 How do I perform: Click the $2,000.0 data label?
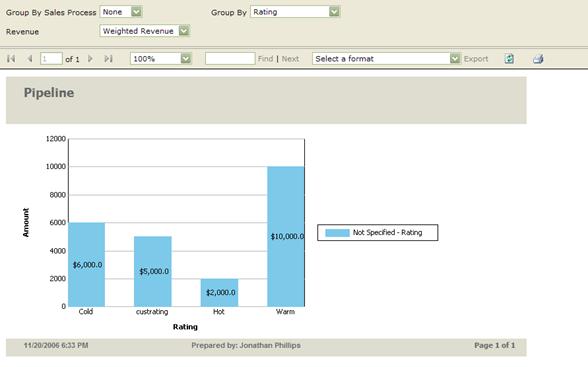click(220, 292)
